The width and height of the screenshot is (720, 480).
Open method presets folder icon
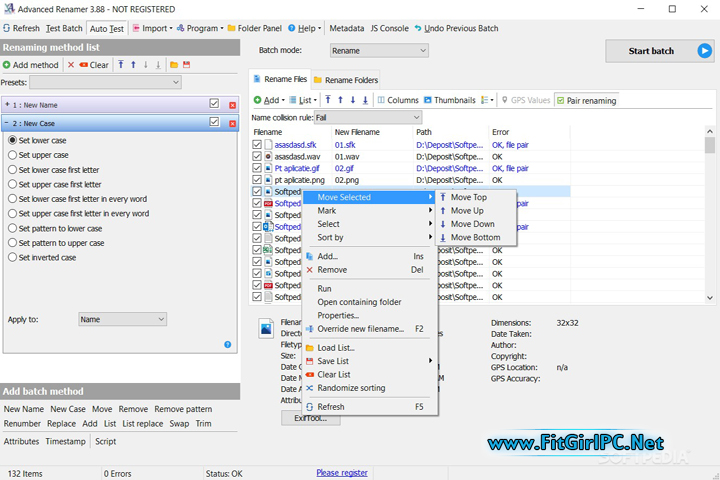[x=174, y=65]
